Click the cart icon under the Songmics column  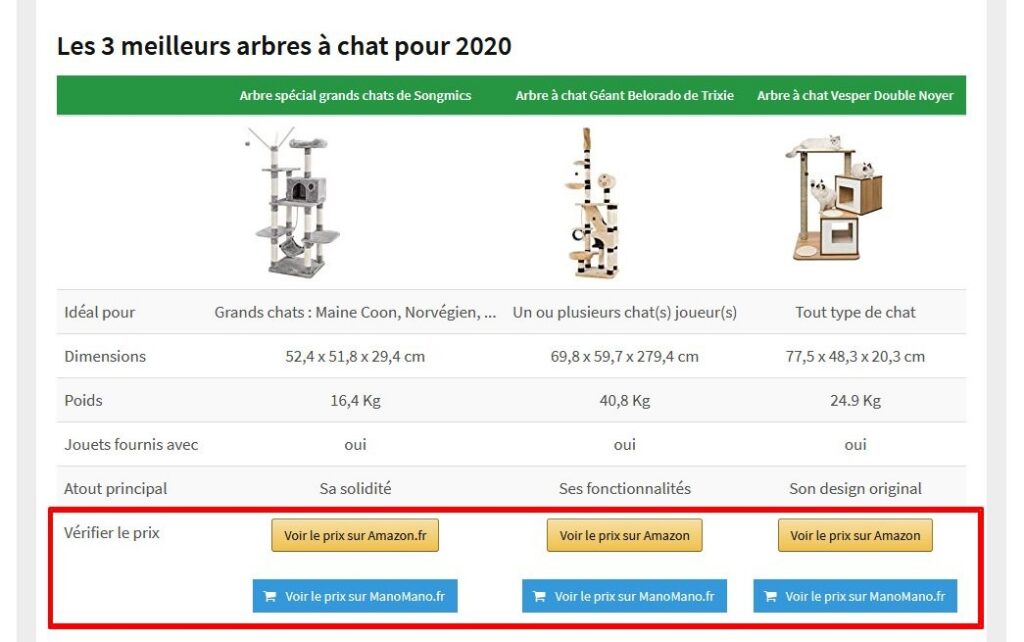pyautogui.click(x=270, y=597)
